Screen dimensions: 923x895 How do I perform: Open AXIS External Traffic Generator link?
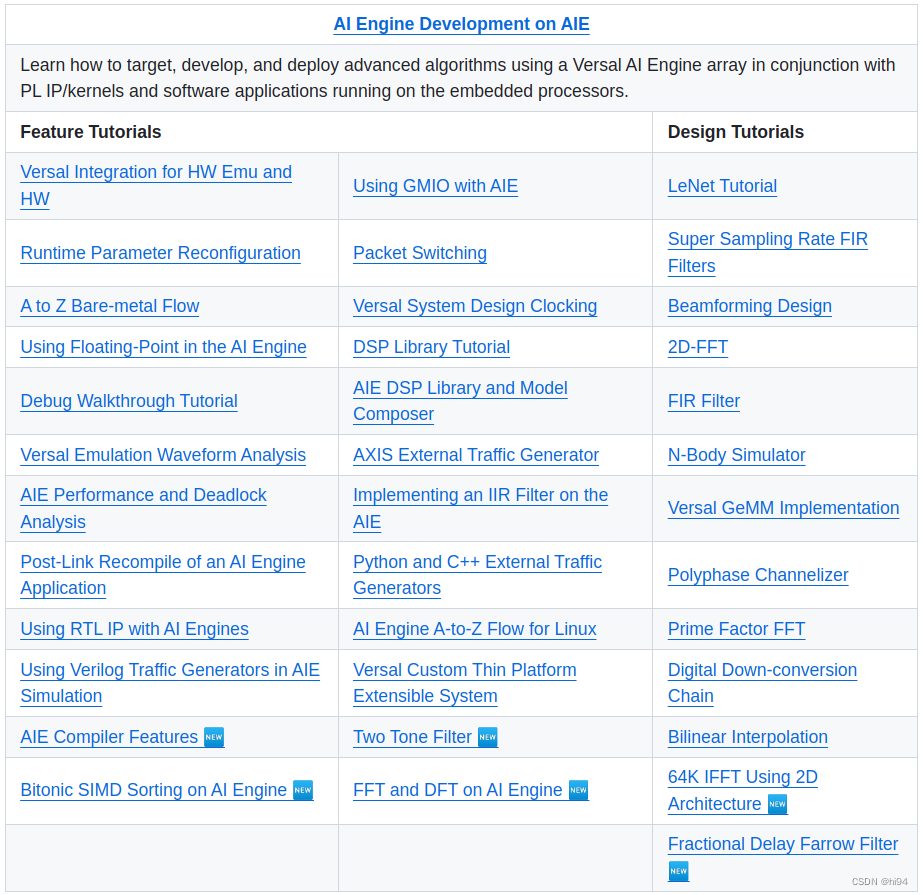[x=476, y=455]
